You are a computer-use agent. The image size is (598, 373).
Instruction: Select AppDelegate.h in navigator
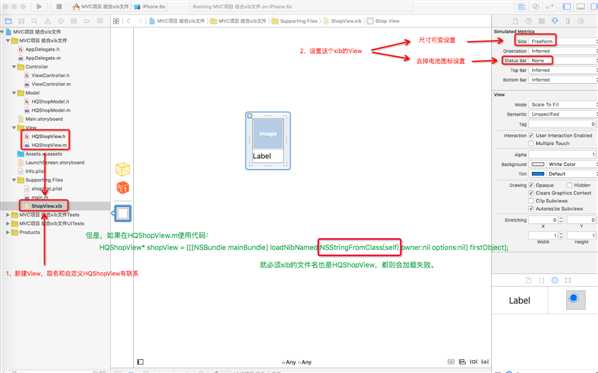[x=42, y=49]
